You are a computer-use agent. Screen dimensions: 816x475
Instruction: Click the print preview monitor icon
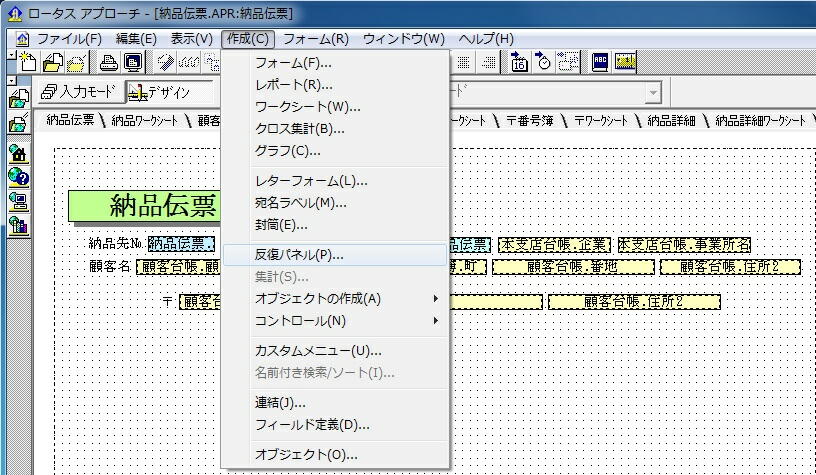coord(133,62)
